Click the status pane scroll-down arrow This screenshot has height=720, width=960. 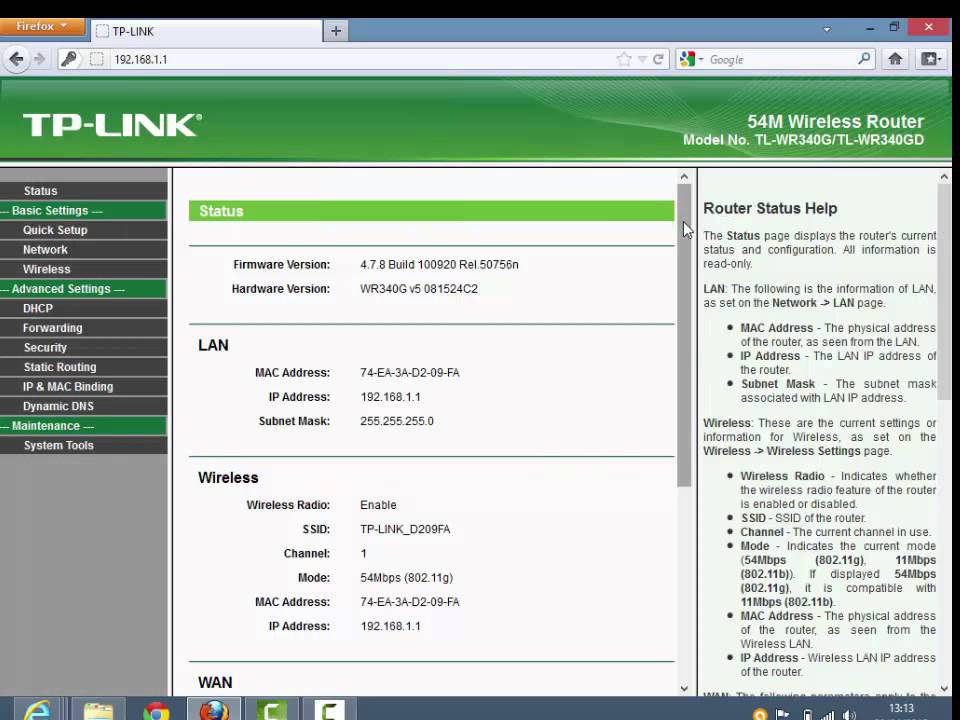[x=684, y=688]
